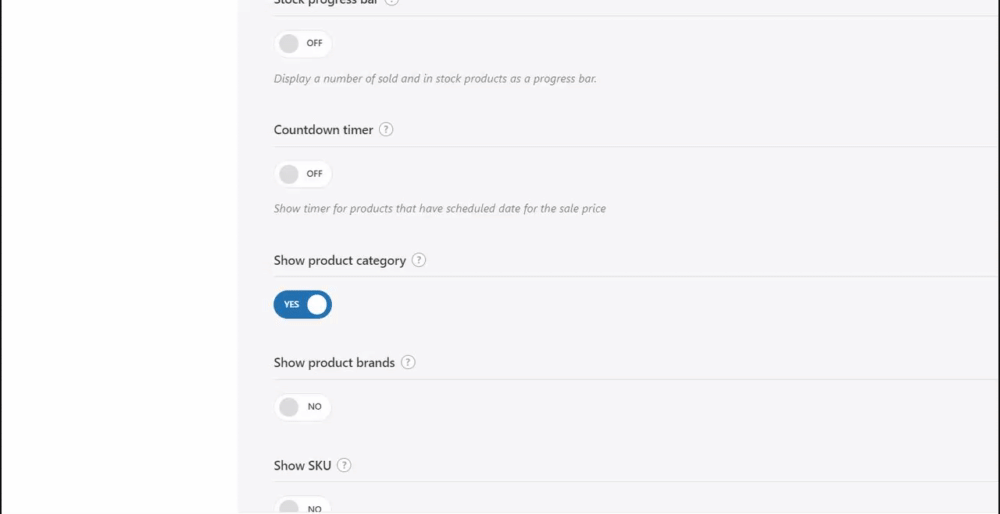This screenshot has height=514, width=1000.
Task: Click the white knob on blue YES switch
Action: point(317,304)
